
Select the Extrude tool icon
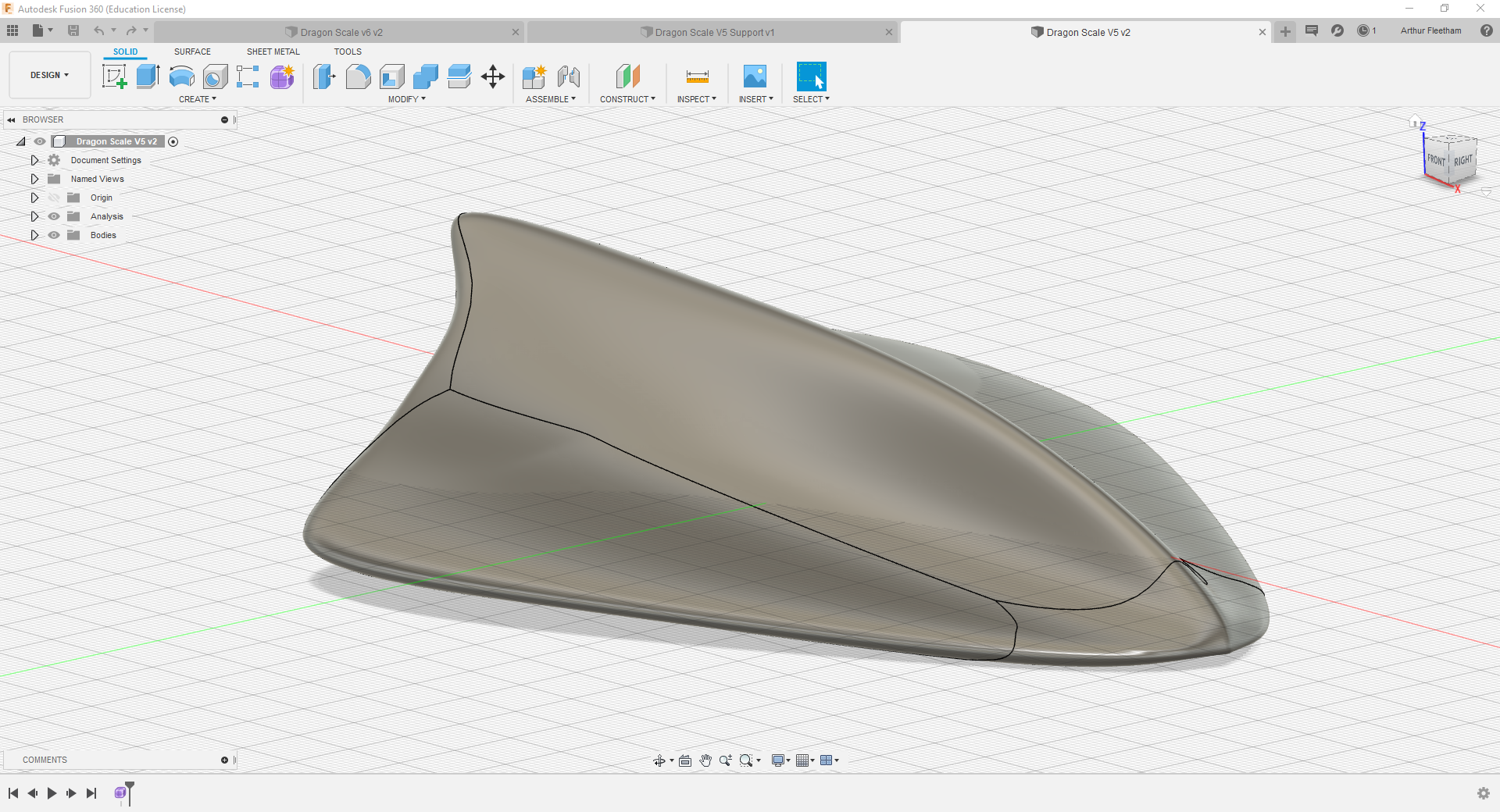pos(148,77)
